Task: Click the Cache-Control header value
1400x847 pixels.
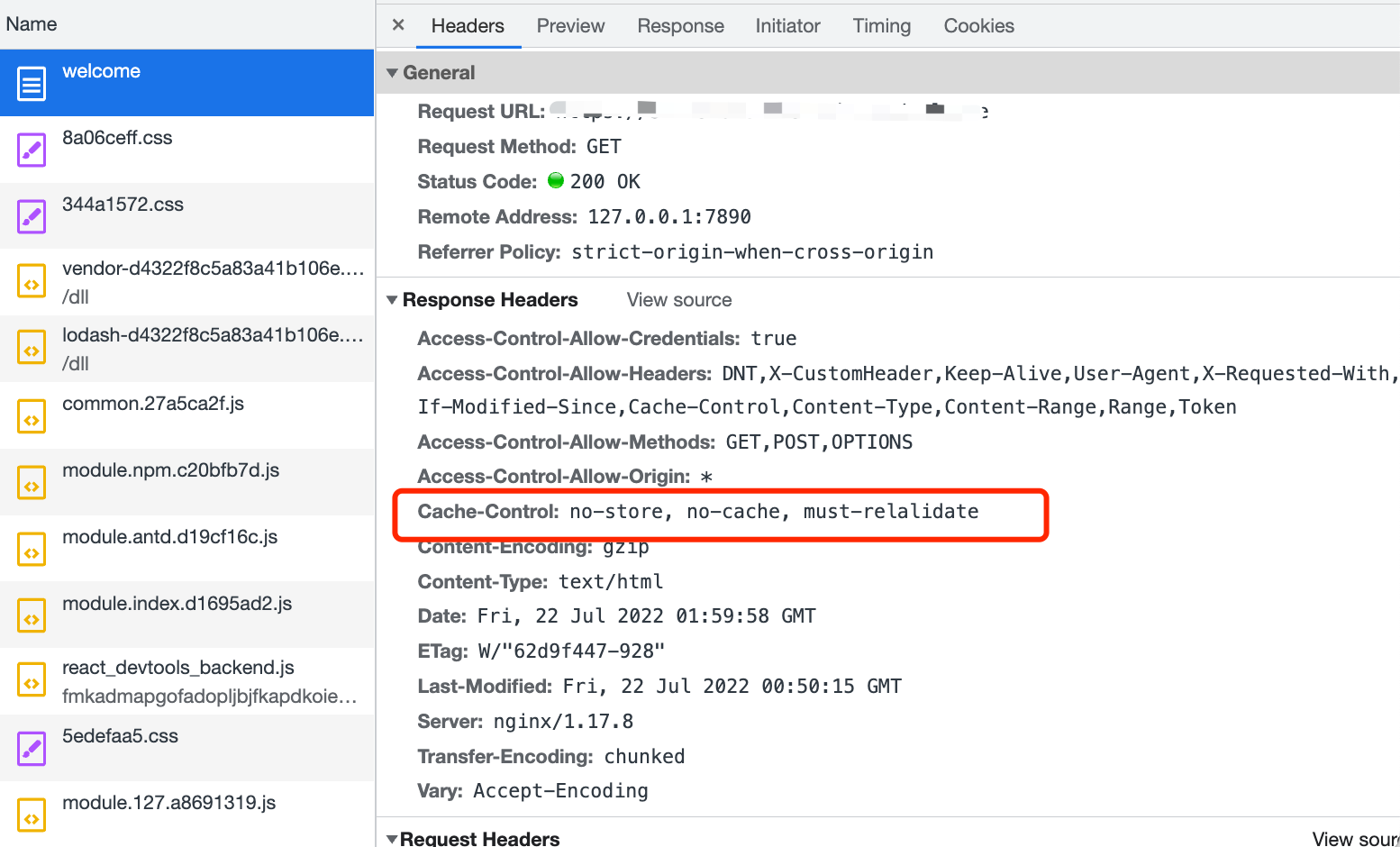Action: coord(774,512)
